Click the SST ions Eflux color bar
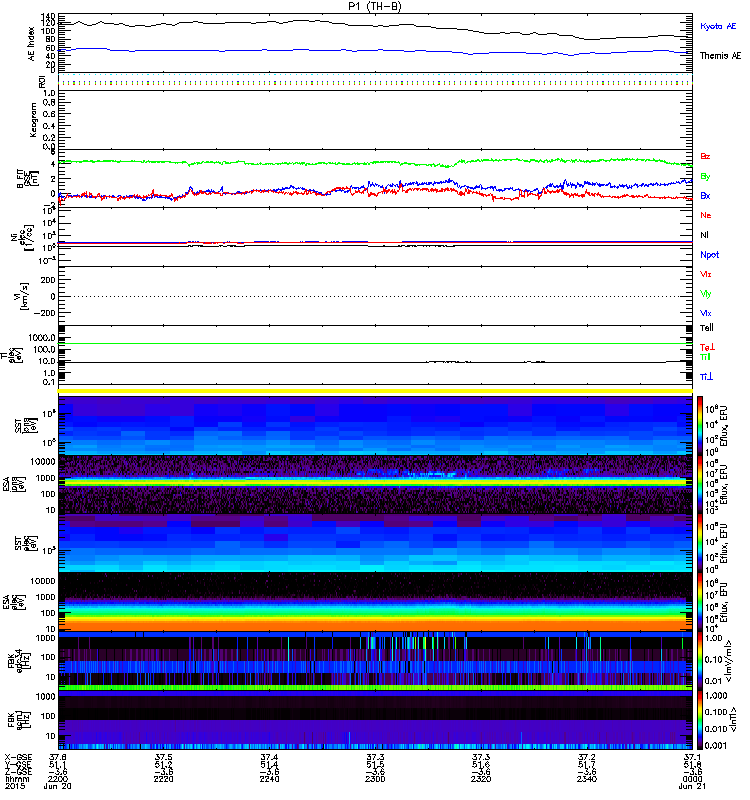Image resolution: width=750 pixels, height=800 pixels. tap(700, 425)
